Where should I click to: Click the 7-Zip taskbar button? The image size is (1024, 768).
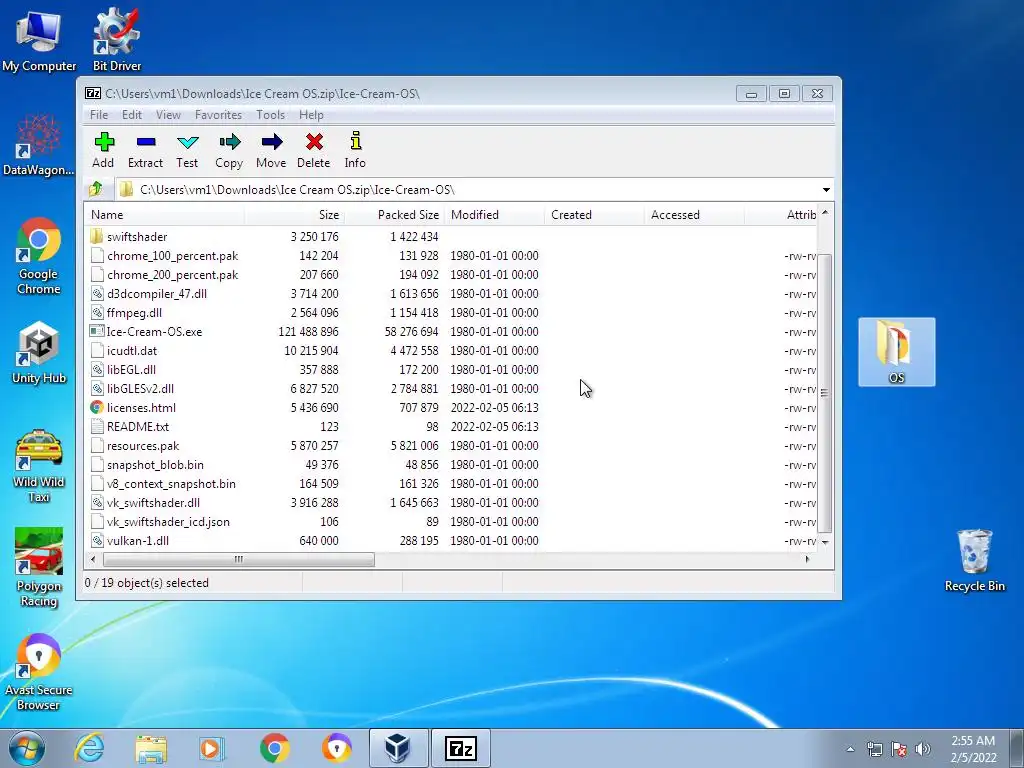point(460,748)
